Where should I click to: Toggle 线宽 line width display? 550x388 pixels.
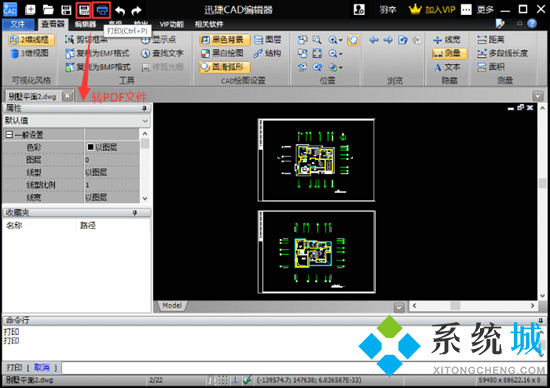click(x=447, y=39)
